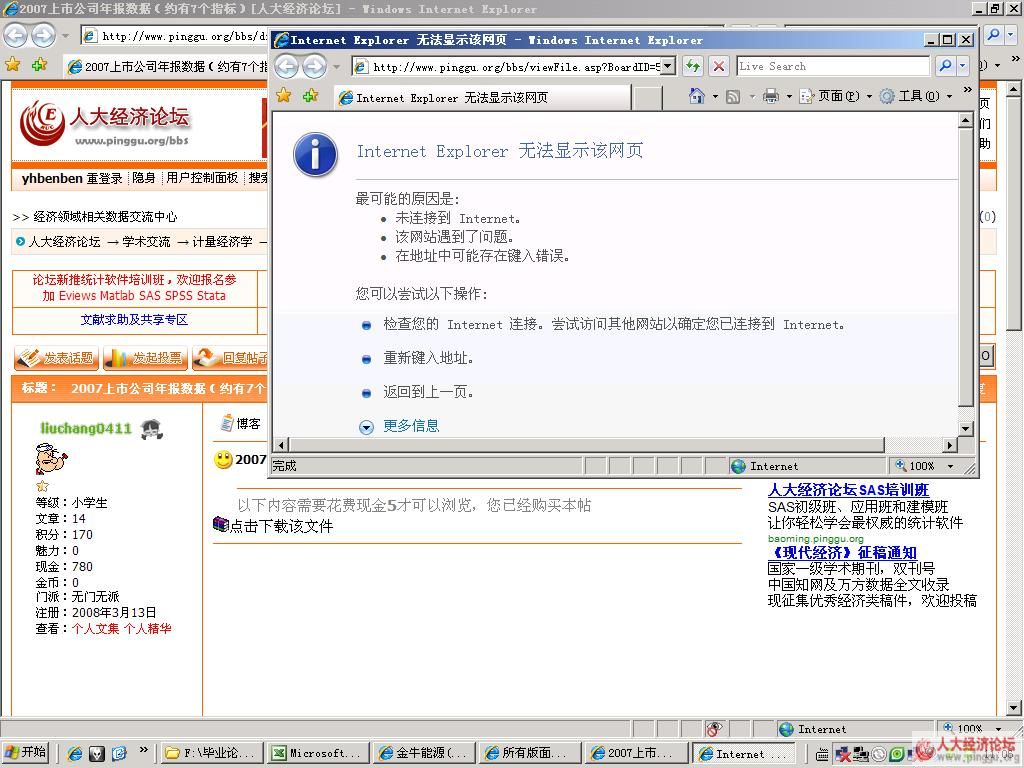Expand toolbar overflow chevron in error window
This screenshot has width=1024, height=768.
(x=967, y=89)
